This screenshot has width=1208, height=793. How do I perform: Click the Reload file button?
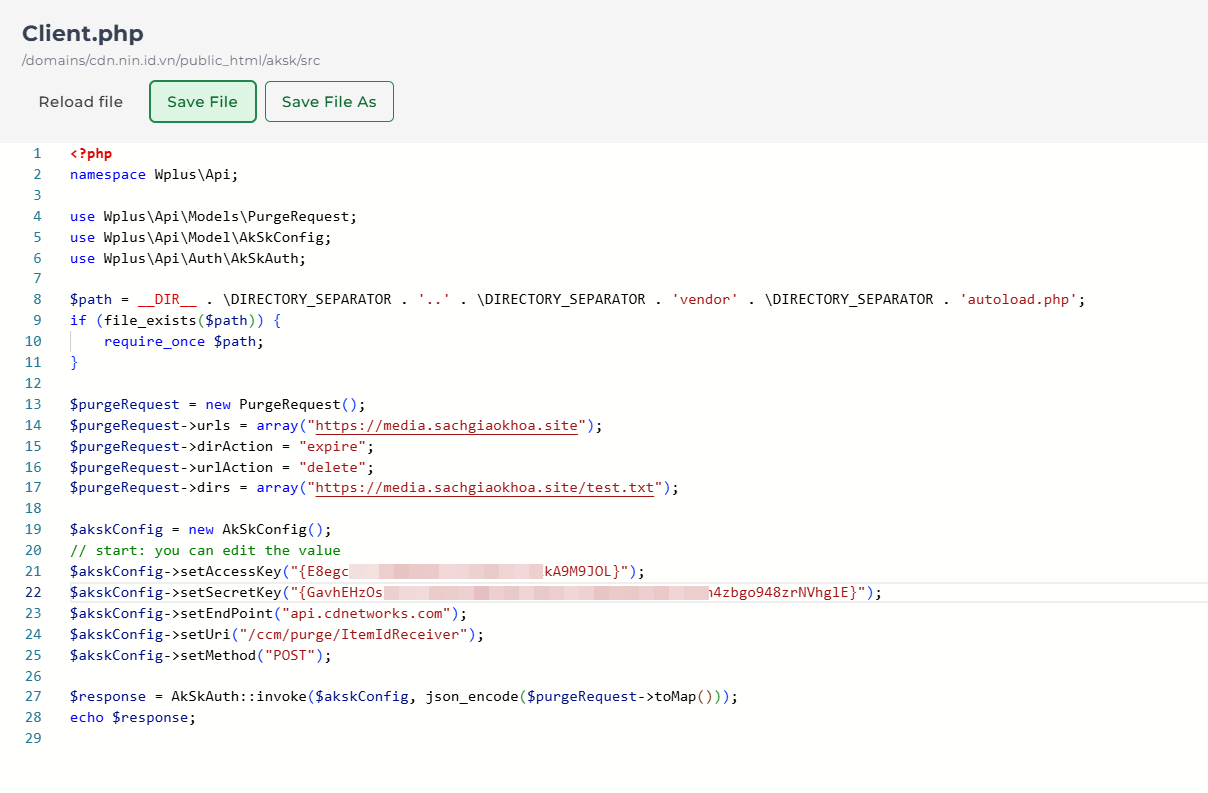[x=81, y=102]
